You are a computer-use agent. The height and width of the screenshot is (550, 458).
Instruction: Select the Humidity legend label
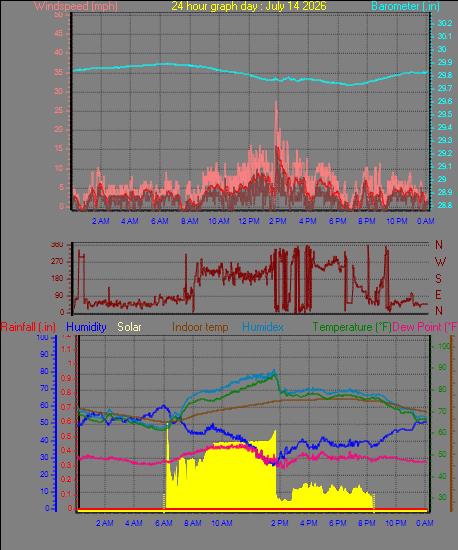pyautogui.click(x=86, y=327)
